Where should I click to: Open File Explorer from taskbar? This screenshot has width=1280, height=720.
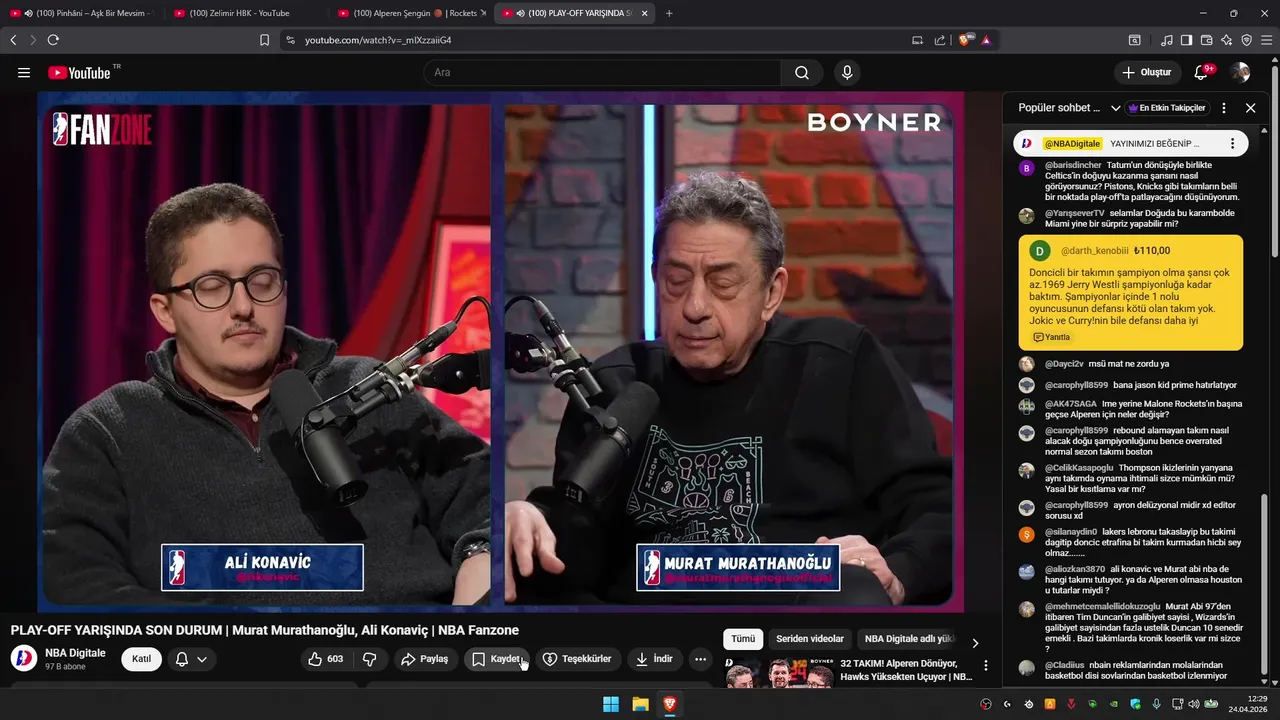pyautogui.click(x=640, y=704)
